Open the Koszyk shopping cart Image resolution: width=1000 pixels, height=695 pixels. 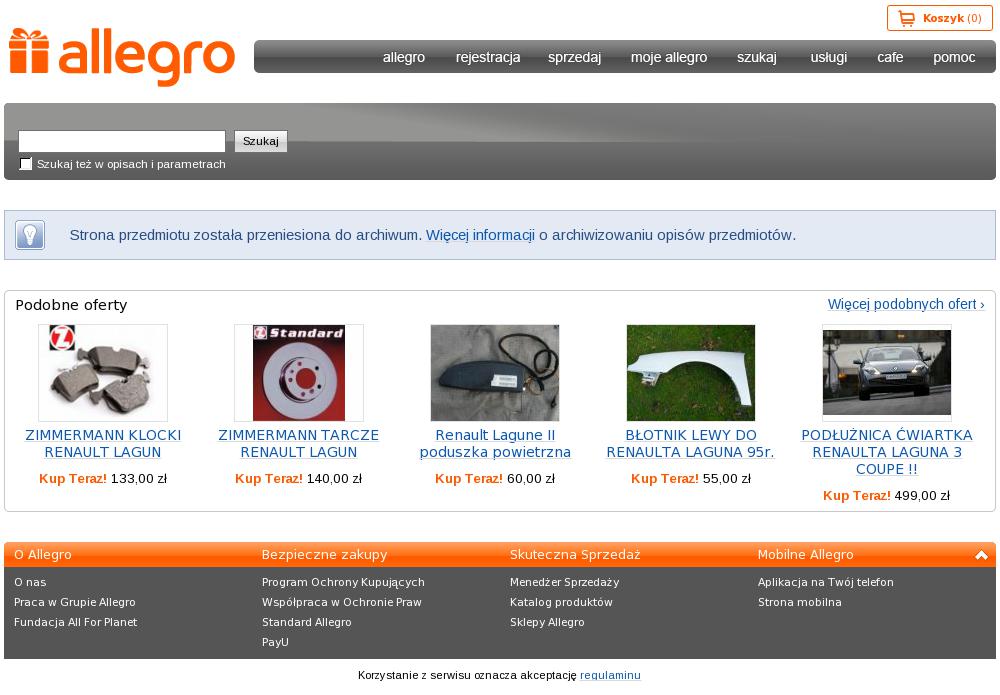[x=939, y=18]
